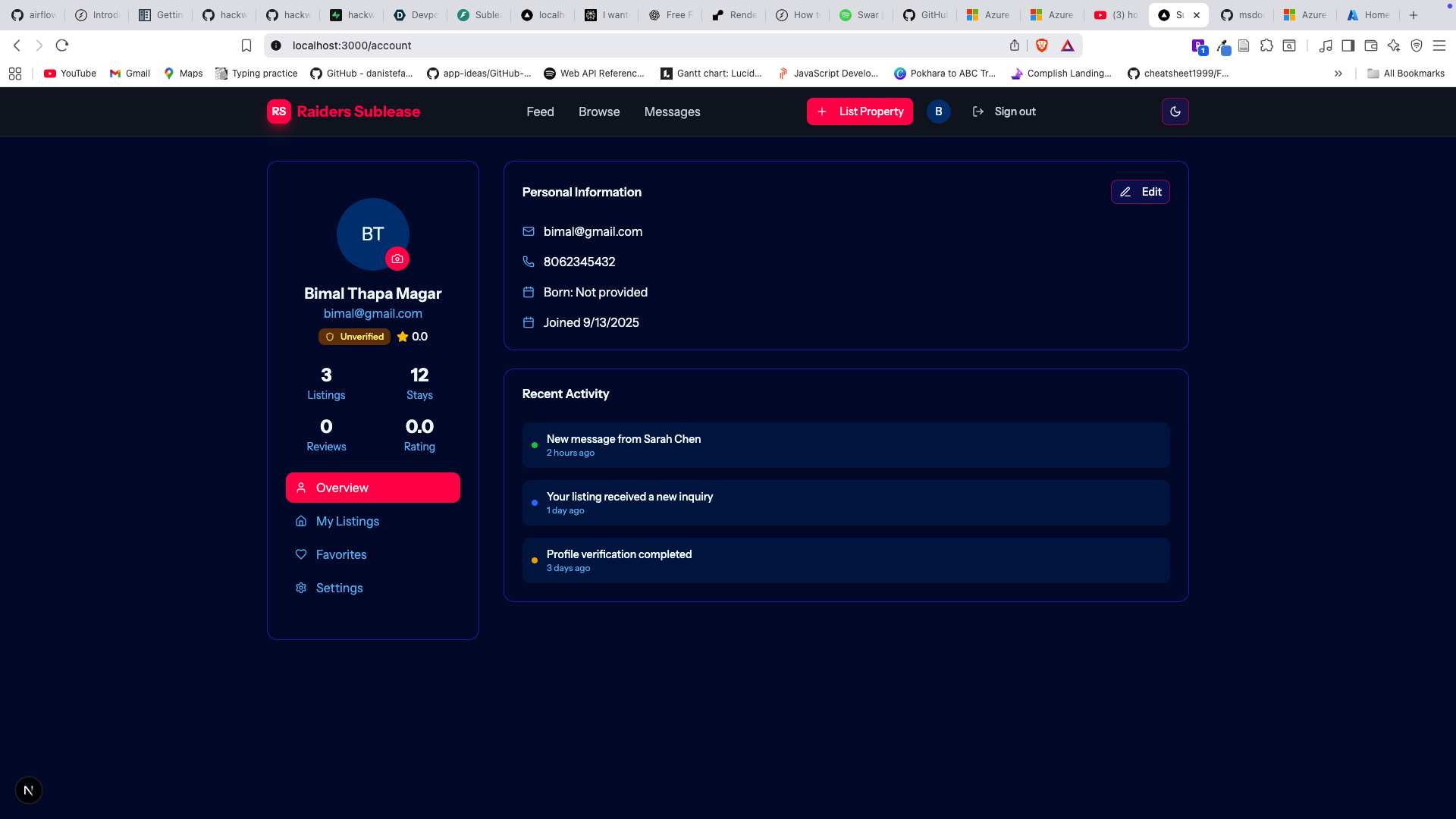Switch to My Listings tab
Image resolution: width=1456 pixels, height=819 pixels.
pos(347,521)
